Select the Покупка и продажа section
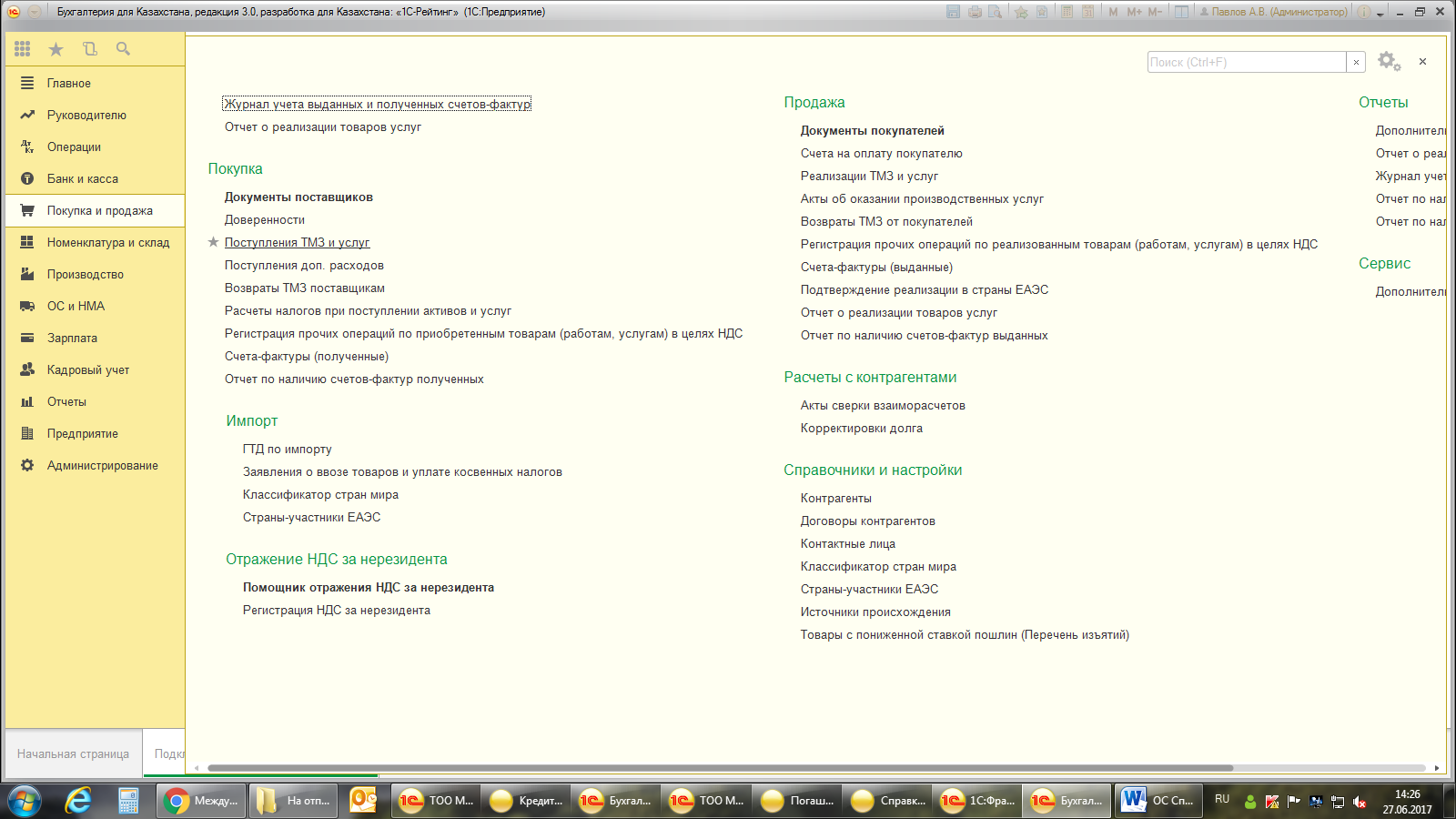 [95, 210]
